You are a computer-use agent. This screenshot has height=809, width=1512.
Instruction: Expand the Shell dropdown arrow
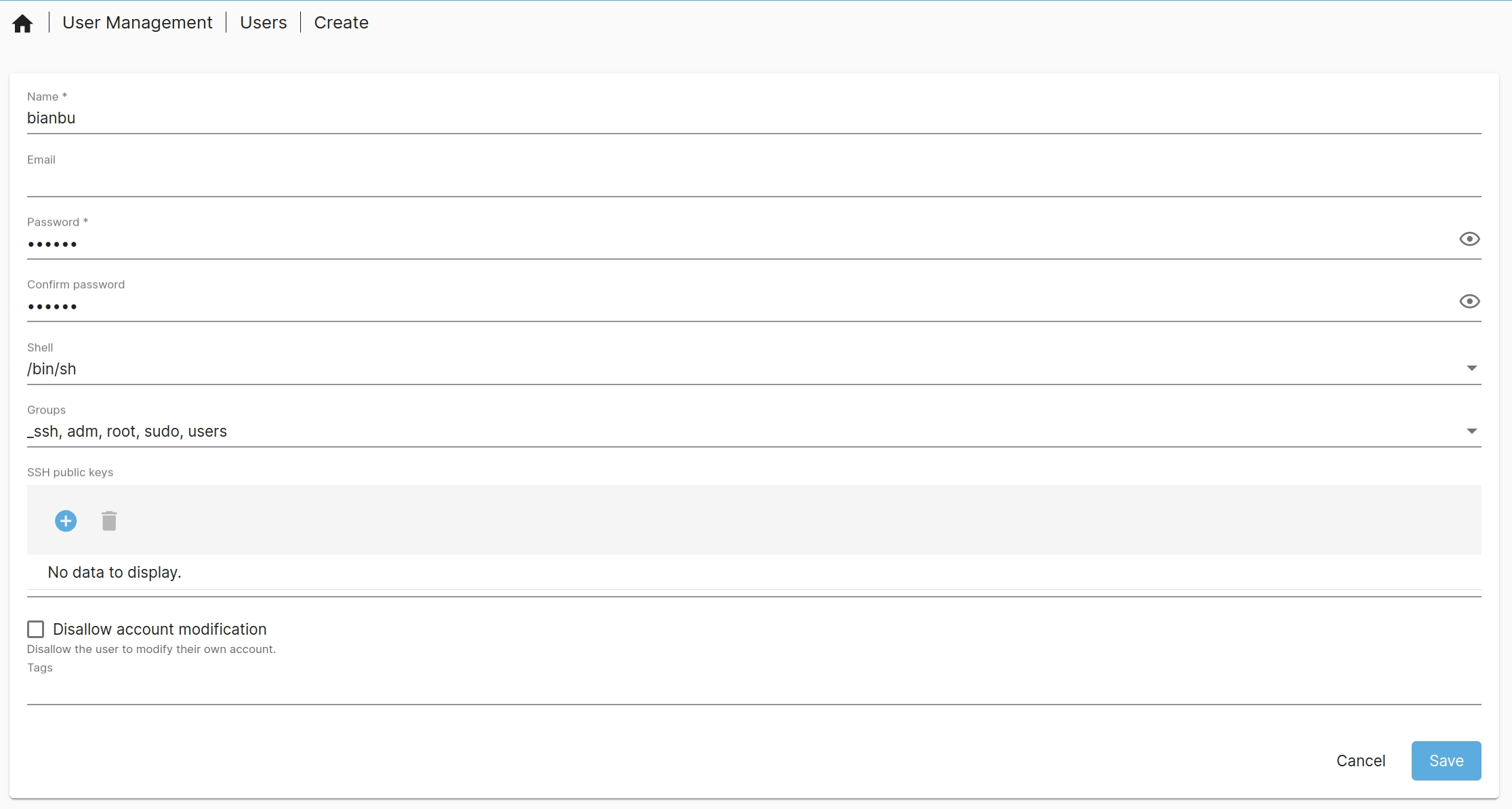coord(1471,368)
